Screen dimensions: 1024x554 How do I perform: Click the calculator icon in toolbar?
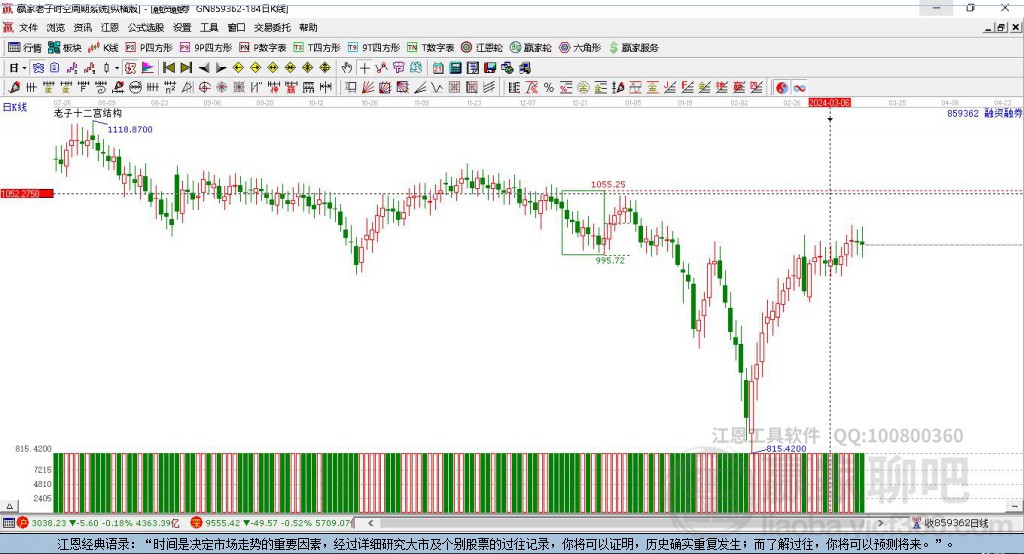point(455,67)
